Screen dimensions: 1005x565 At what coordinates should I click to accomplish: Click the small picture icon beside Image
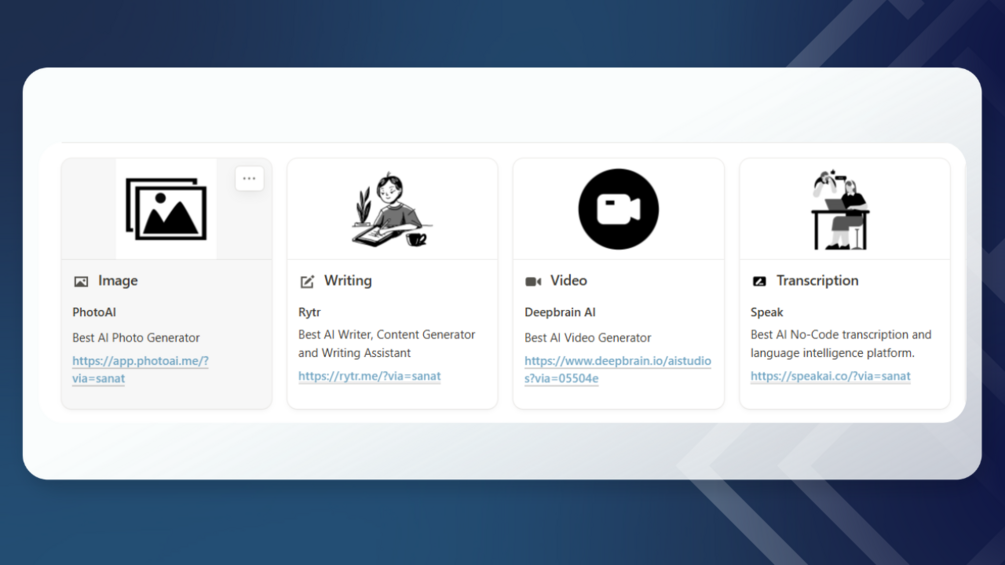click(81, 281)
